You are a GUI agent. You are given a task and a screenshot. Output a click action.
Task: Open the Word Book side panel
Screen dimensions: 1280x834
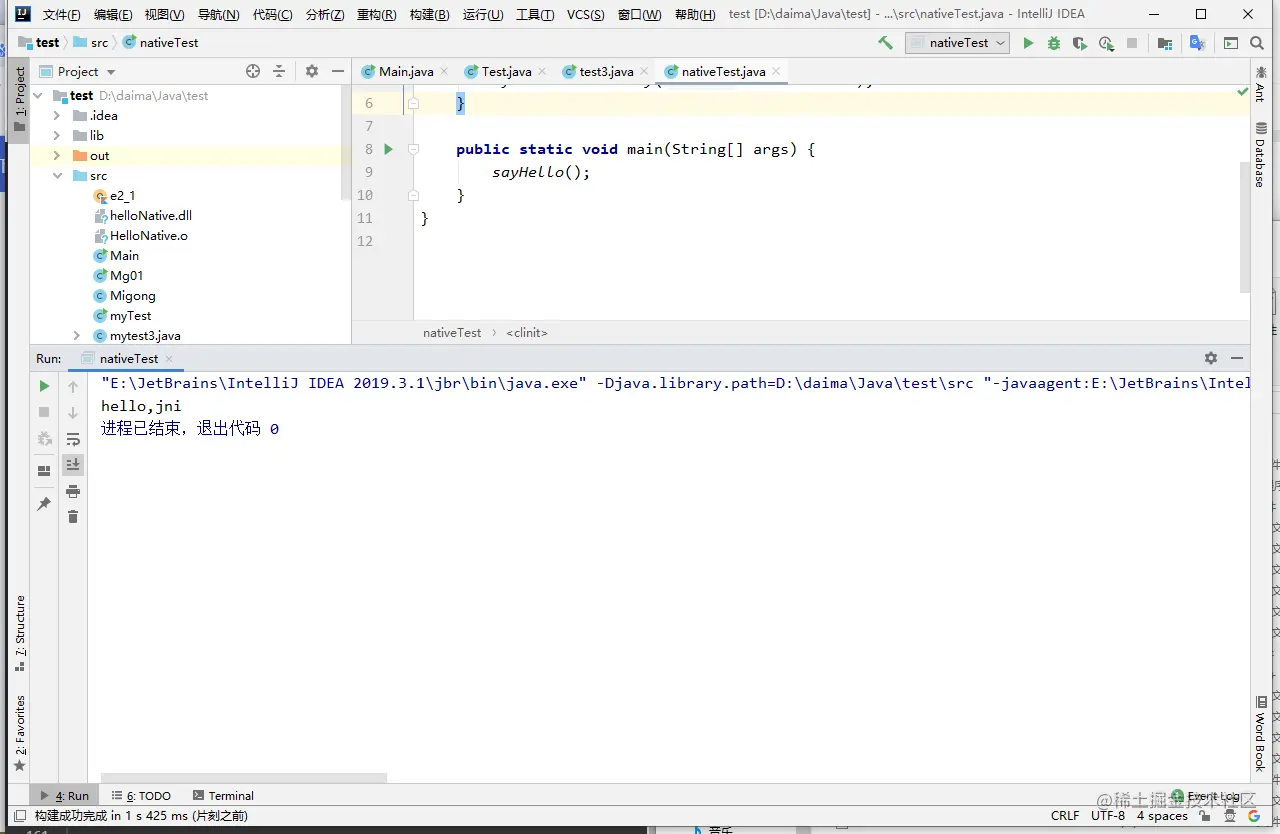(1260, 735)
